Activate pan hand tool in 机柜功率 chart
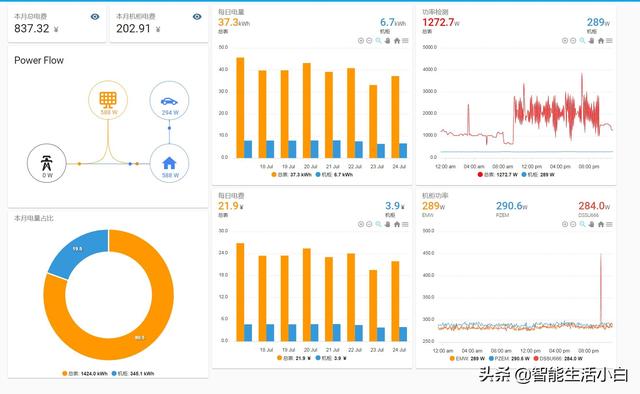Screen dimensions: 640x394 (x=591, y=224)
